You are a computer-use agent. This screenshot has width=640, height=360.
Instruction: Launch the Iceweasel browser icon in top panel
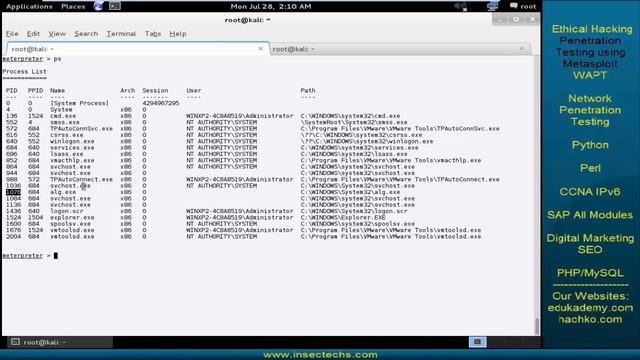(x=98, y=6)
